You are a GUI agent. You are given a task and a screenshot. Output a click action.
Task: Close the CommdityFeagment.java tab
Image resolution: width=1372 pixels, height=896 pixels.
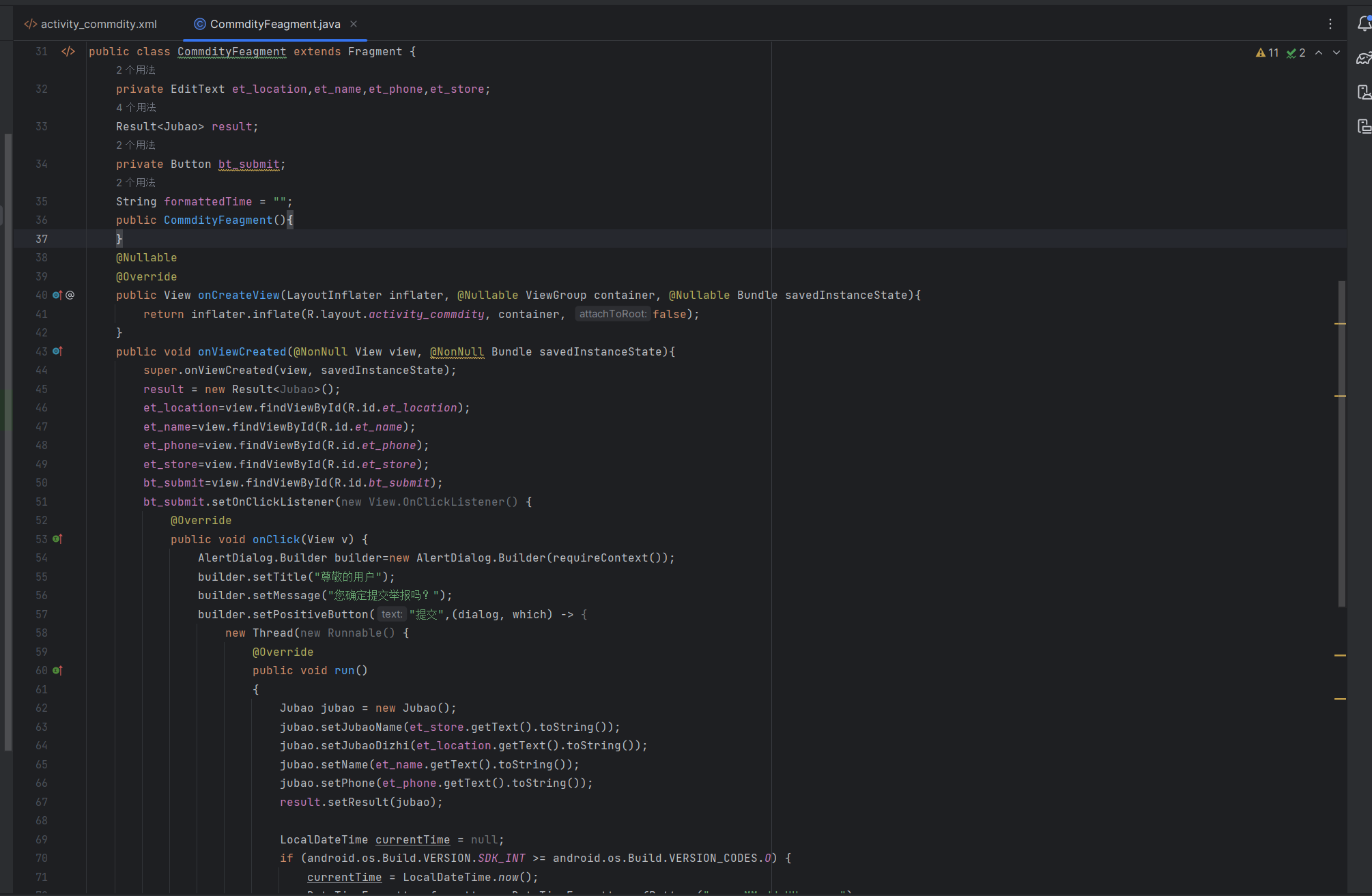click(354, 24)
